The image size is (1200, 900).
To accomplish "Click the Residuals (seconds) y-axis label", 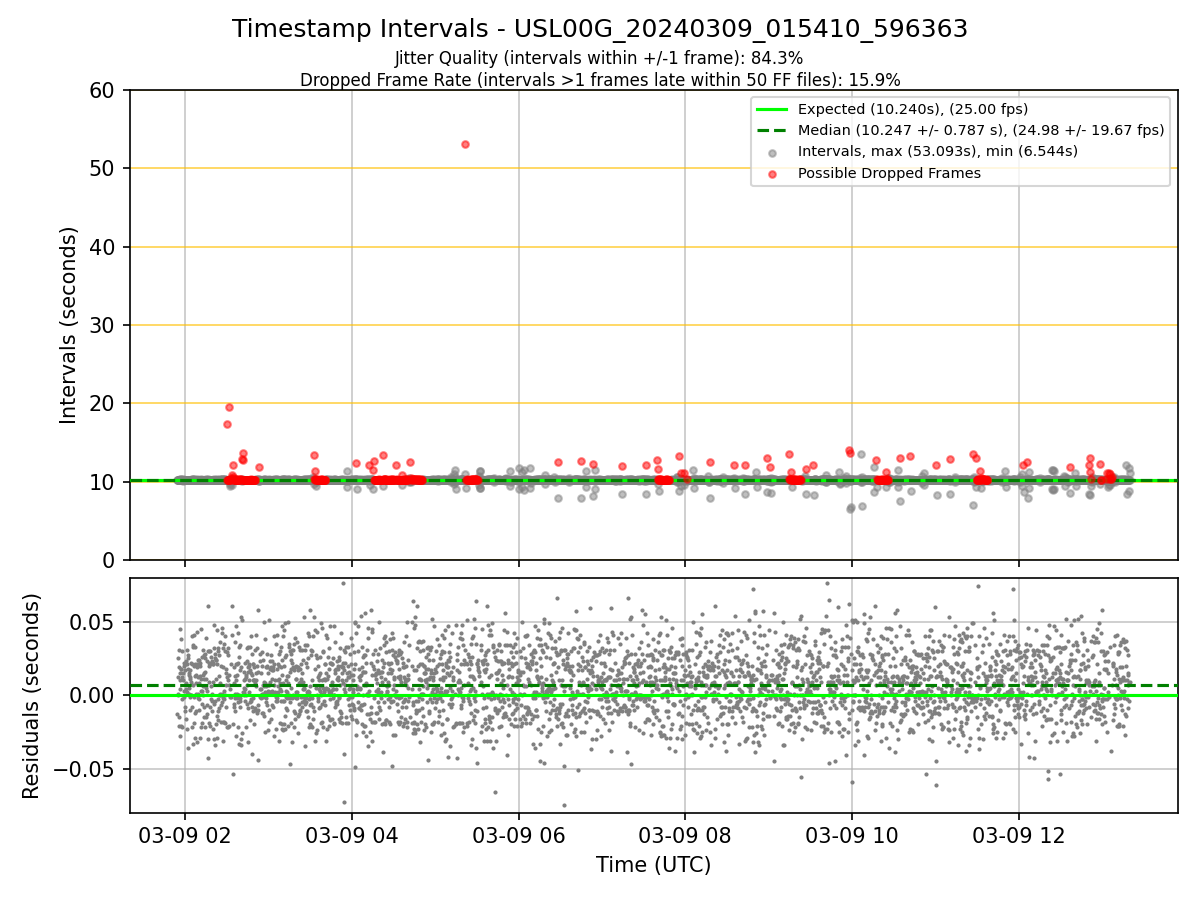I will tap(32, 696).
